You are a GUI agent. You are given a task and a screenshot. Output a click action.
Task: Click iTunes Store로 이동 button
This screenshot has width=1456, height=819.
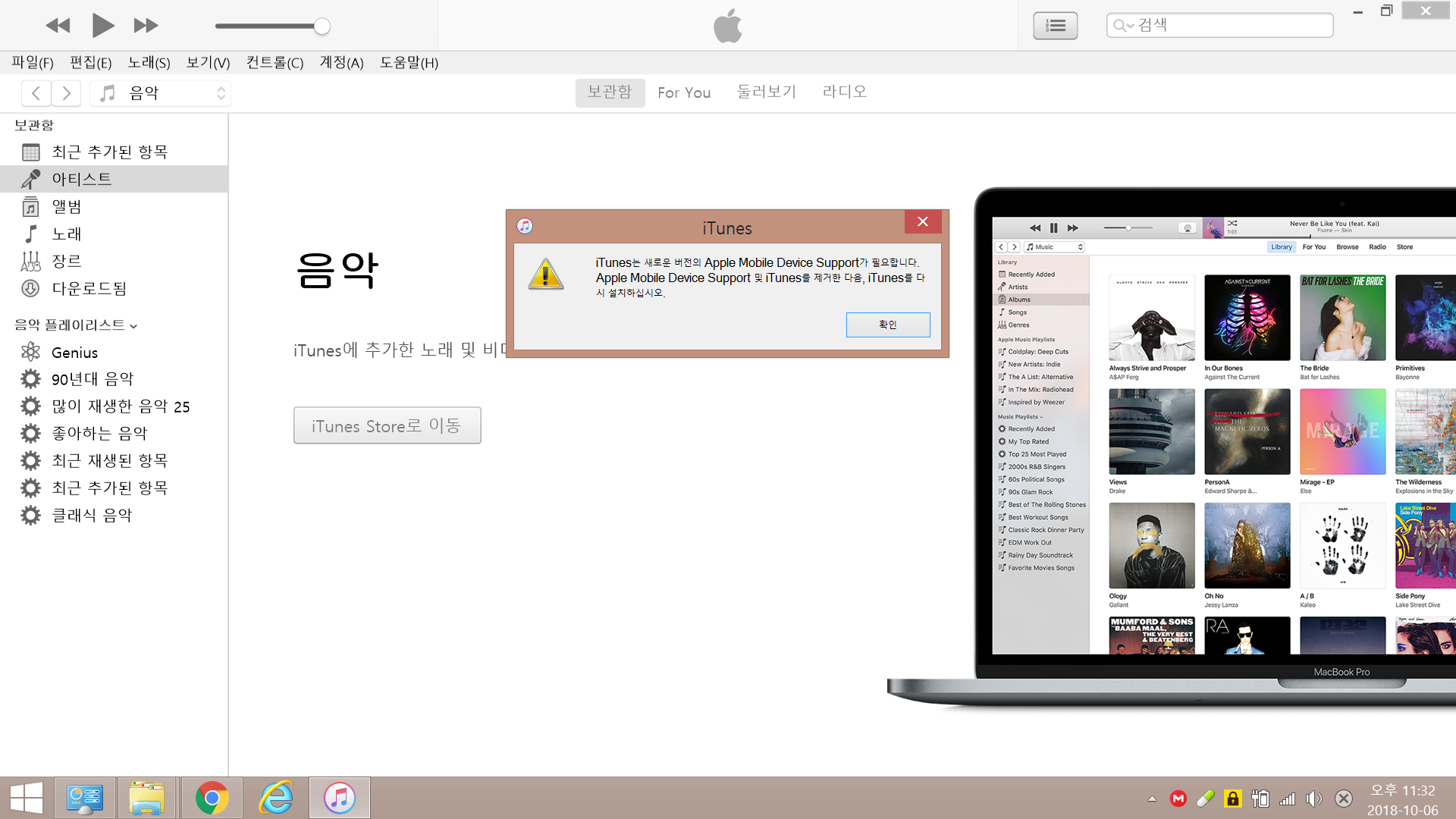tap(387, 425)
